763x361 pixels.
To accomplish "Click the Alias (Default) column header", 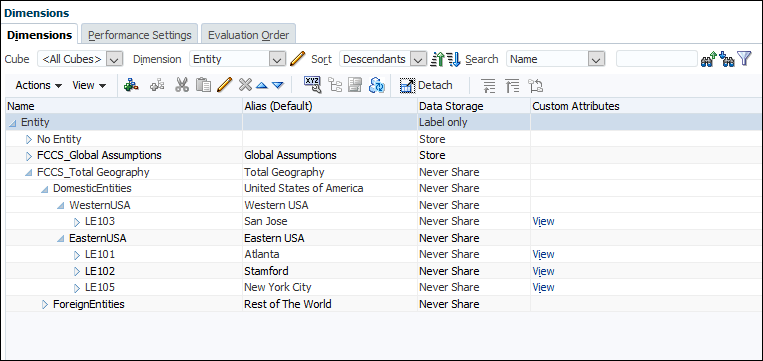I will (x=330, y=106).
